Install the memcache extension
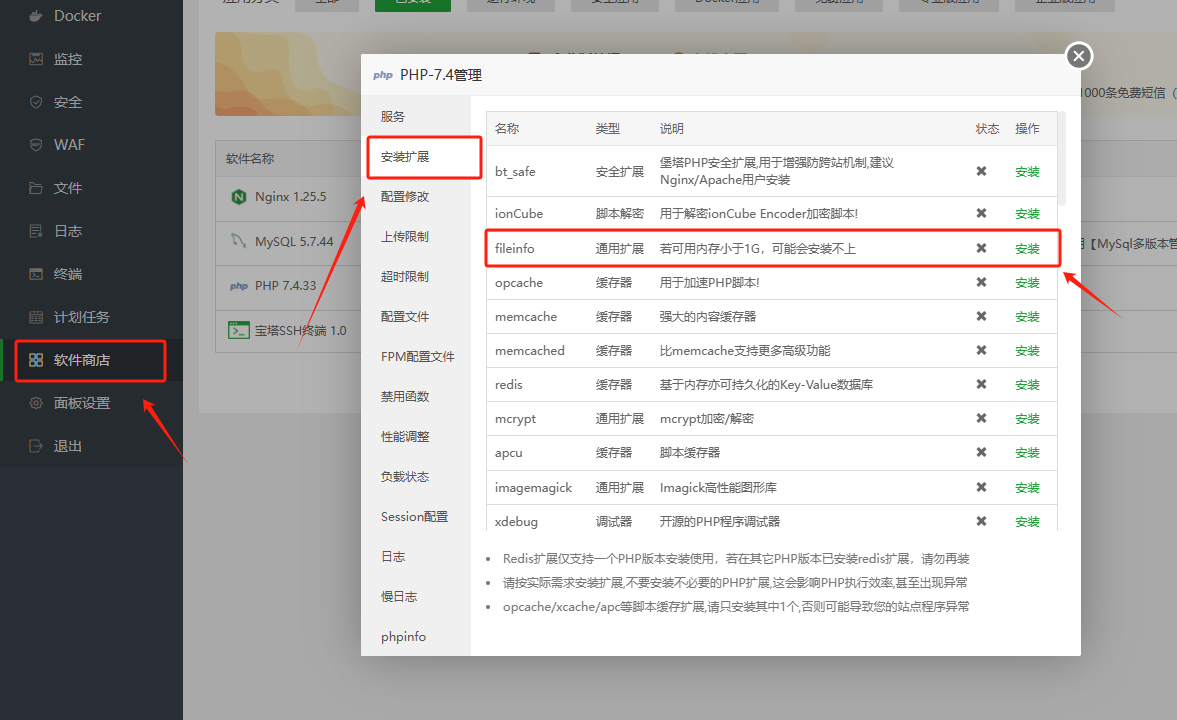 point(1027,317)
